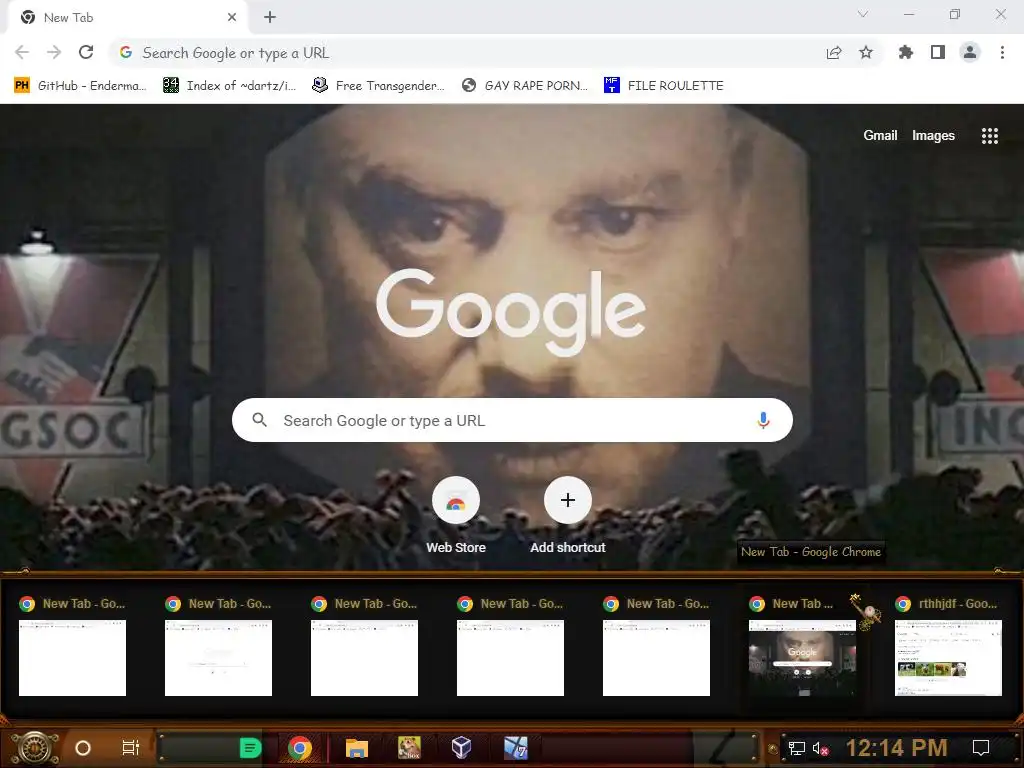Open the tab search chevron

pos(863,14)
